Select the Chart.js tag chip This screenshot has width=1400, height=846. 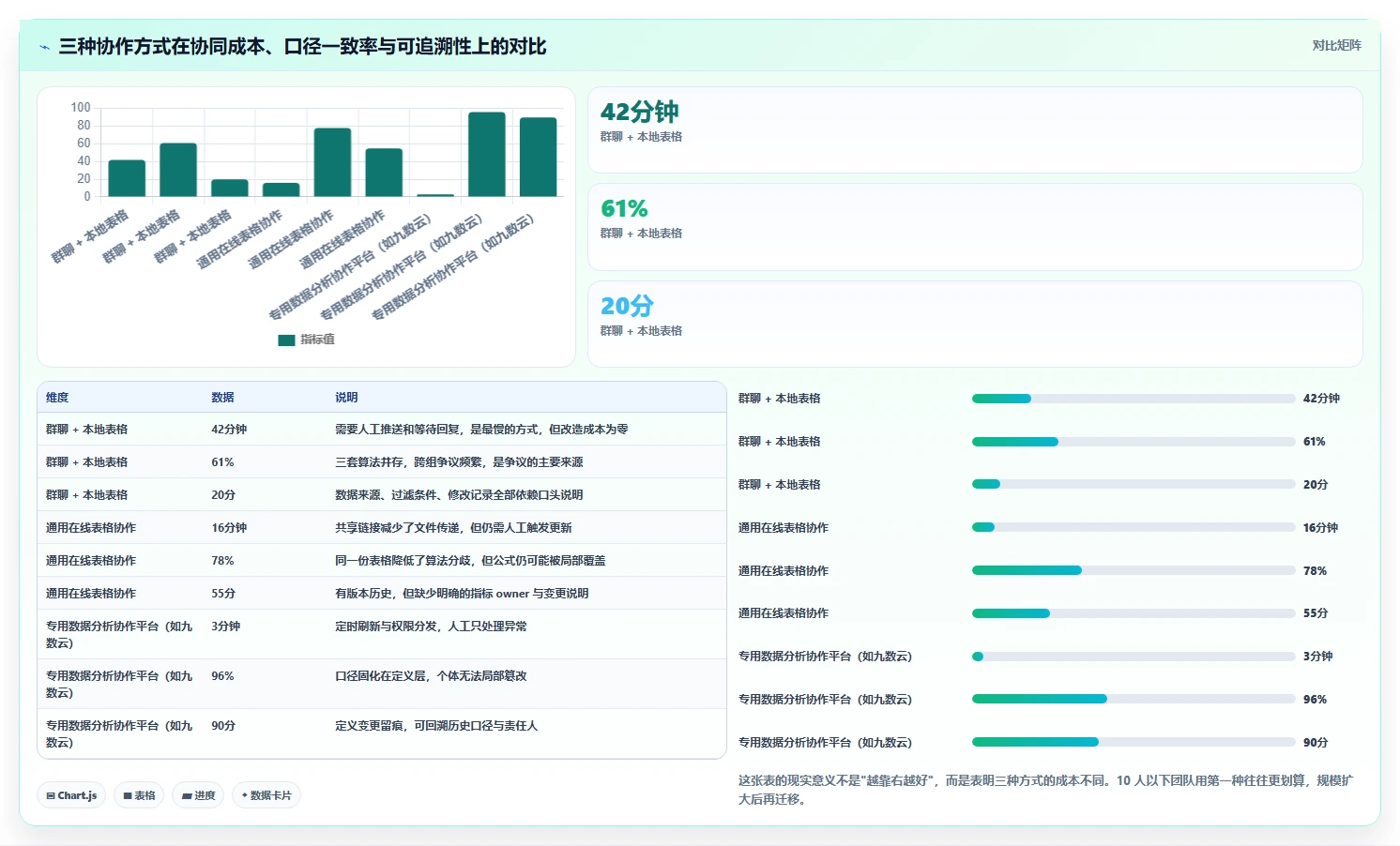coord(71,795)
